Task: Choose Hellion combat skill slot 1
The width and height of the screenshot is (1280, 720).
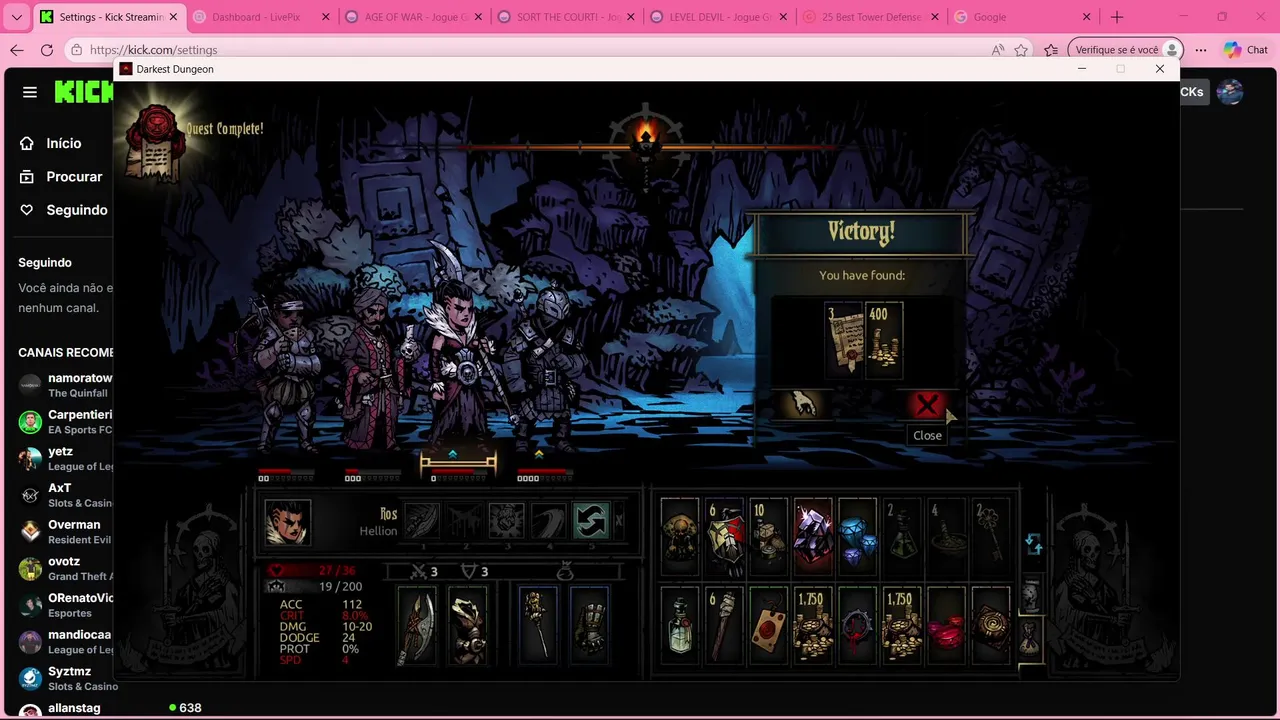Action: click(422, 521)
